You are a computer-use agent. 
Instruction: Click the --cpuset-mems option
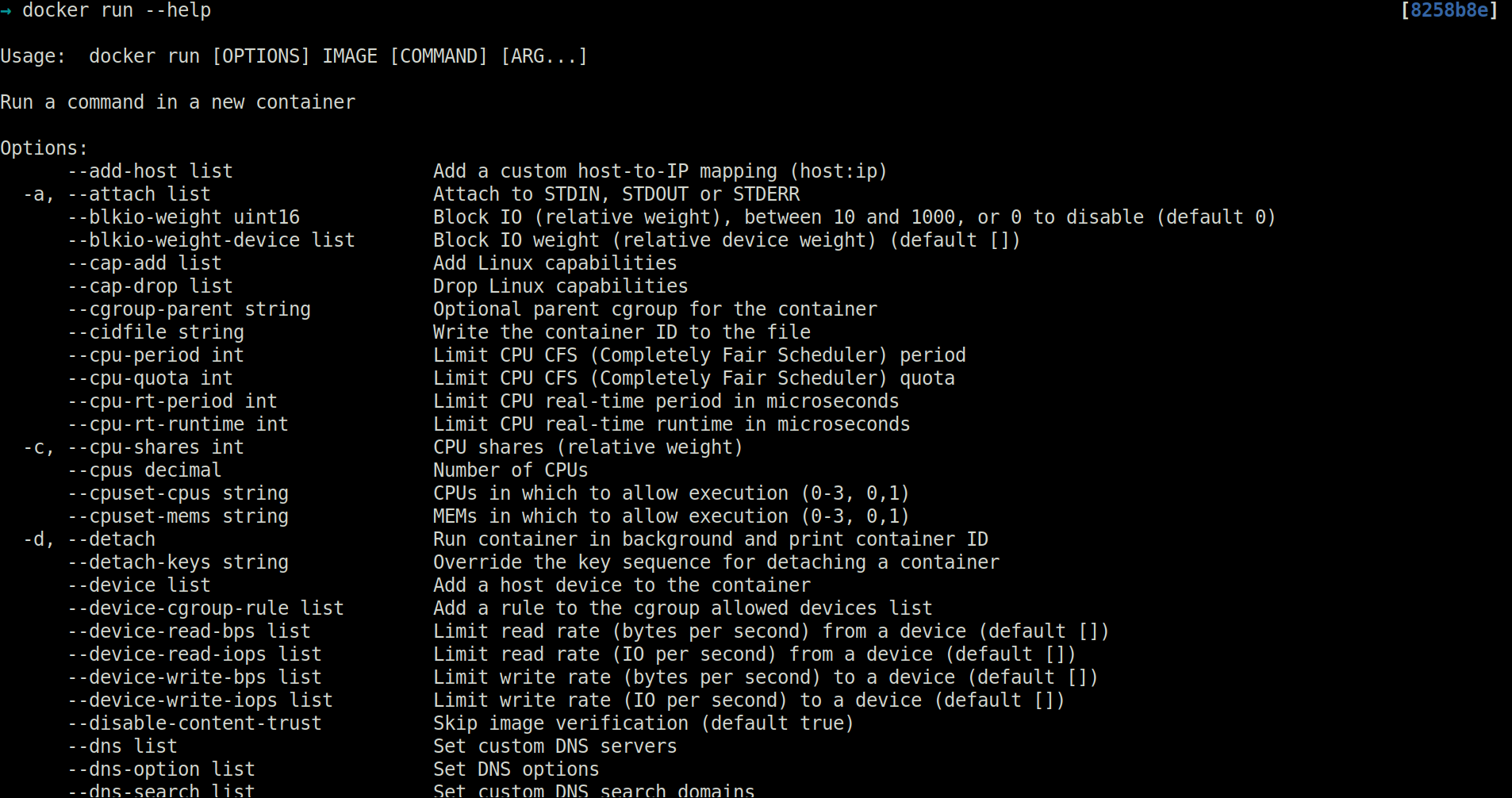point(139,516)
